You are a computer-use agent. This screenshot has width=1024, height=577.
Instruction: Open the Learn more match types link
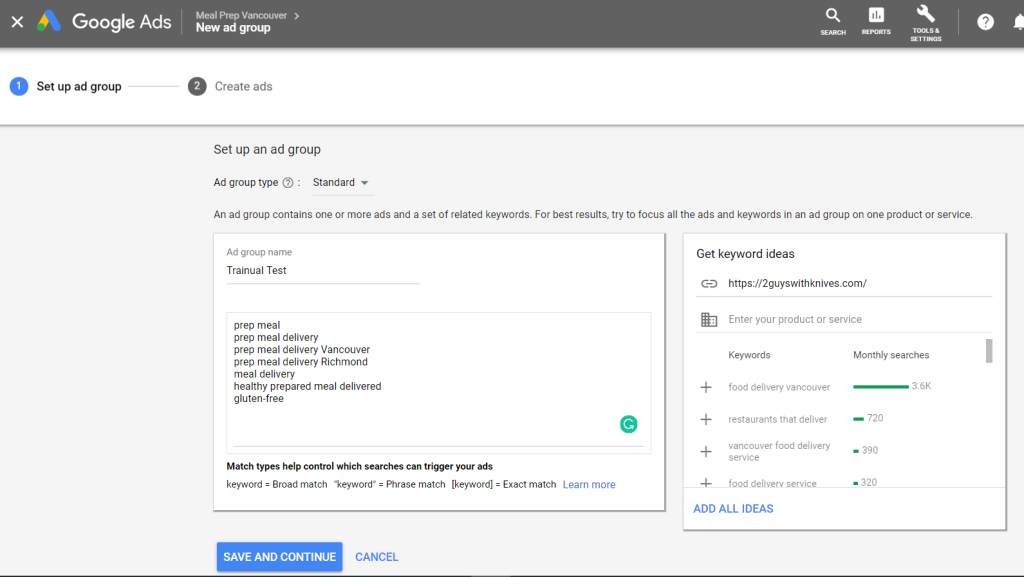pyautogui.click(x=589, y=485)
